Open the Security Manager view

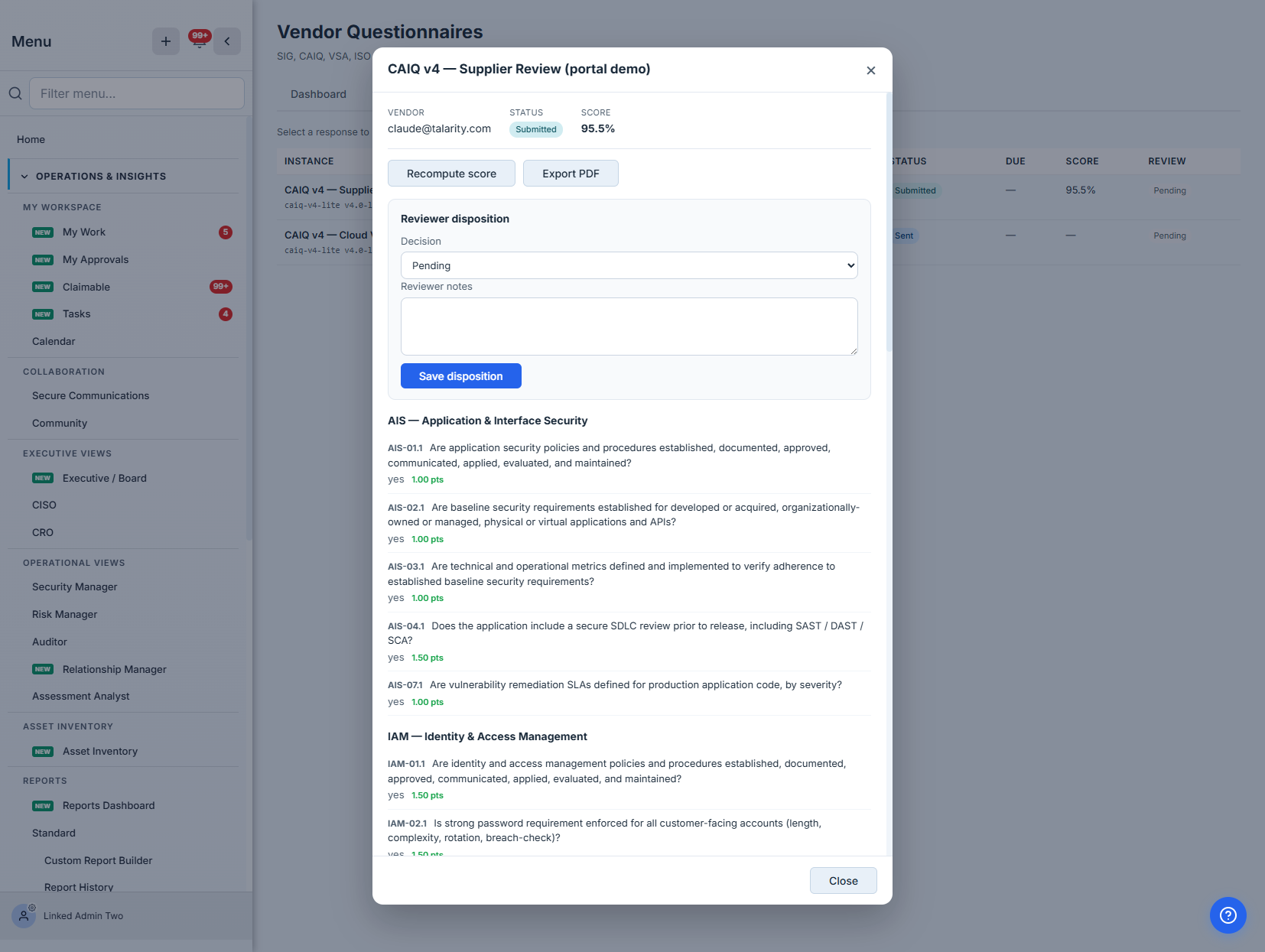[x=75, y=587]
